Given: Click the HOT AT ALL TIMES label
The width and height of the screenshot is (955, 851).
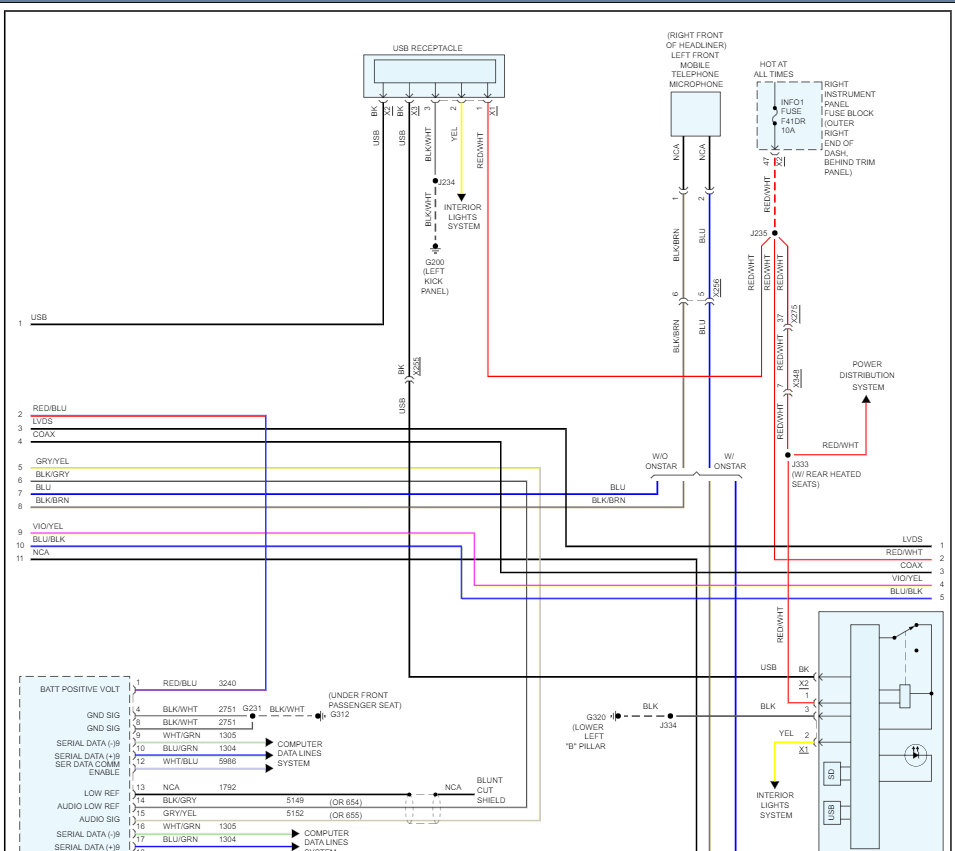Looking at the screenshot, I should coord(774,69).
